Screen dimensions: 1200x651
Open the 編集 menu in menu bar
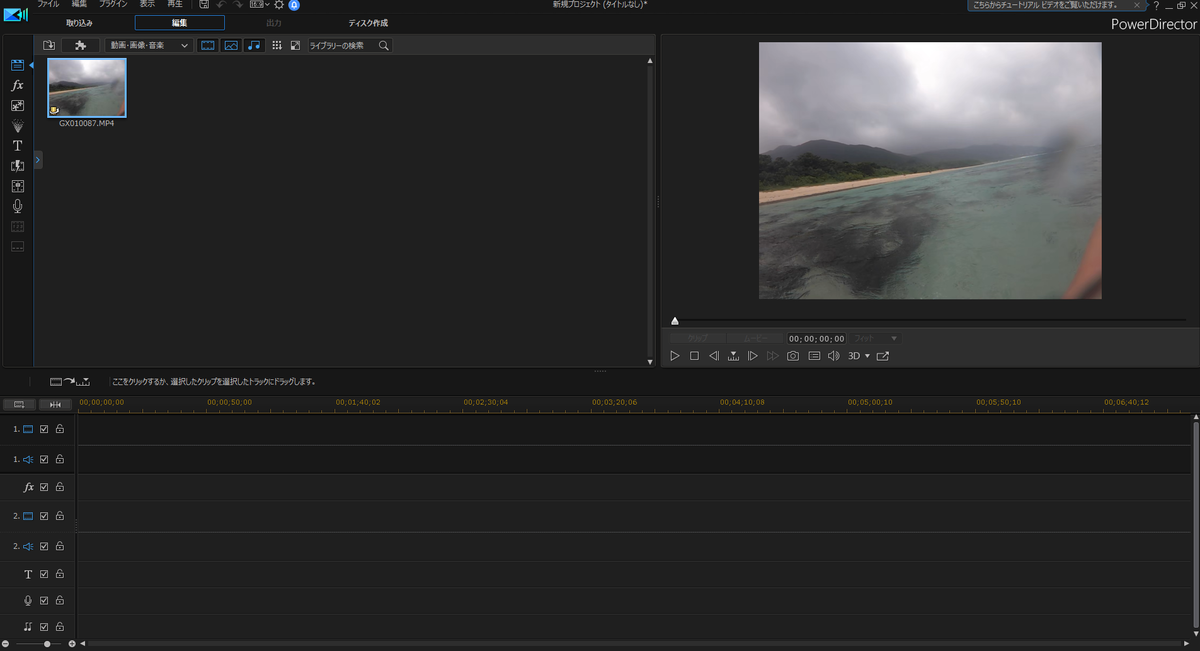coord(79,5)
